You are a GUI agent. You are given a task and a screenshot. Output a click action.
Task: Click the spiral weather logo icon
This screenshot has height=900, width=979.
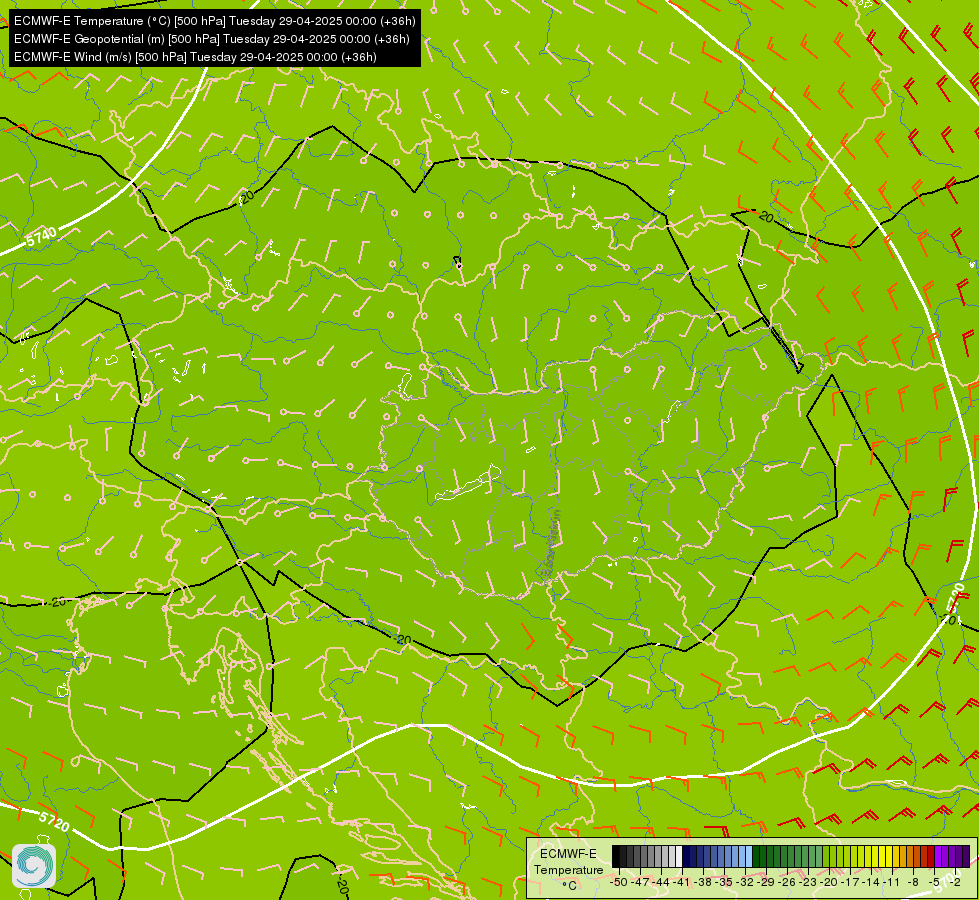(34, 866)
